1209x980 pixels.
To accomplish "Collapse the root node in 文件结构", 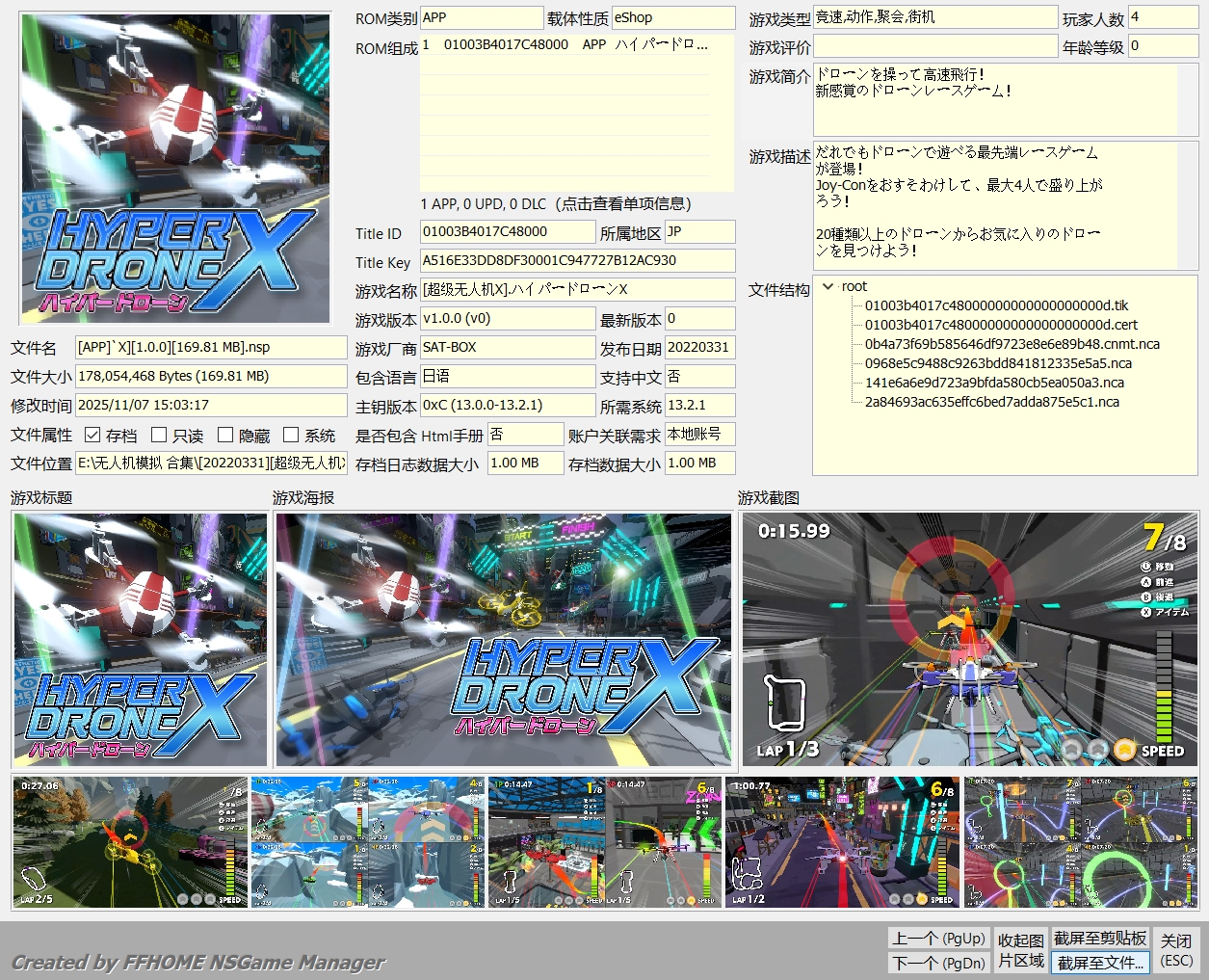I will pyautogui.click(x=829, y=286).
